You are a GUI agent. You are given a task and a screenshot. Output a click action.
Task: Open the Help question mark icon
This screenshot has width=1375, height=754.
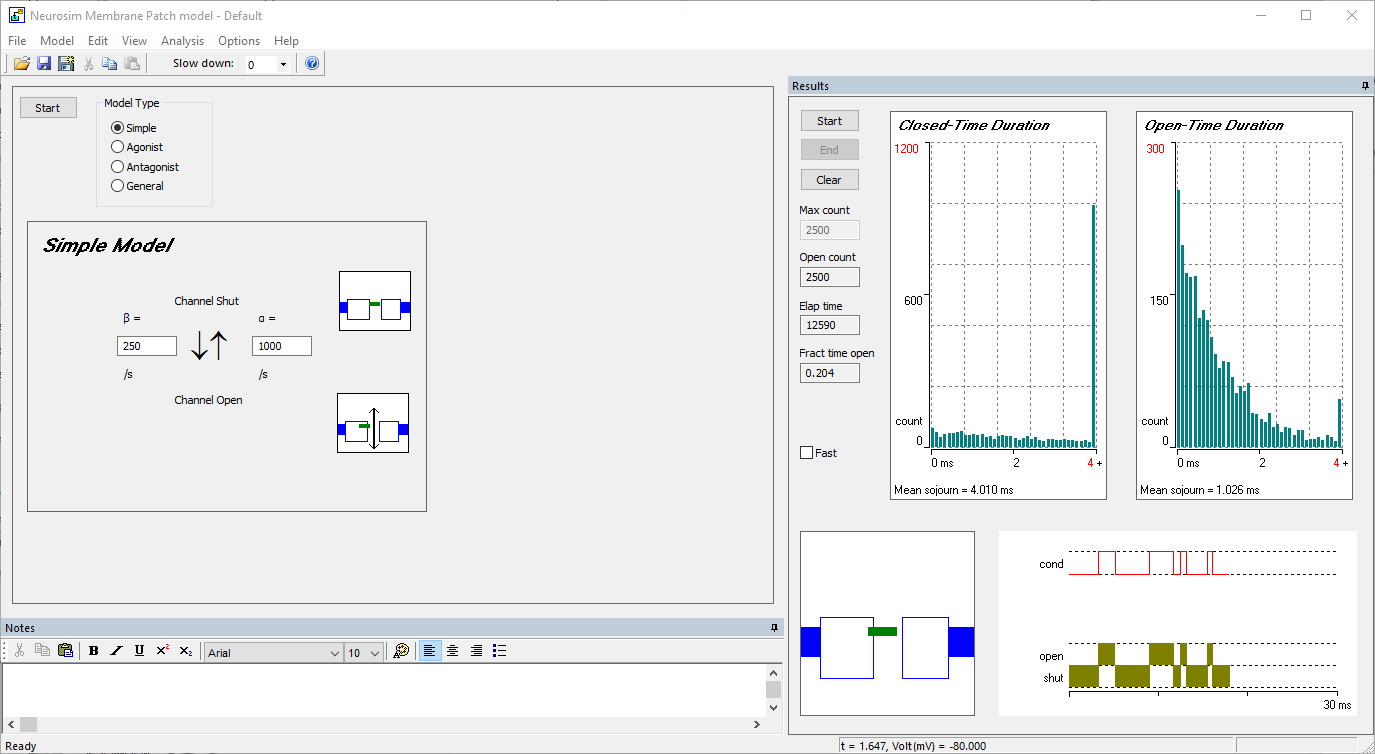pos(312,64)
